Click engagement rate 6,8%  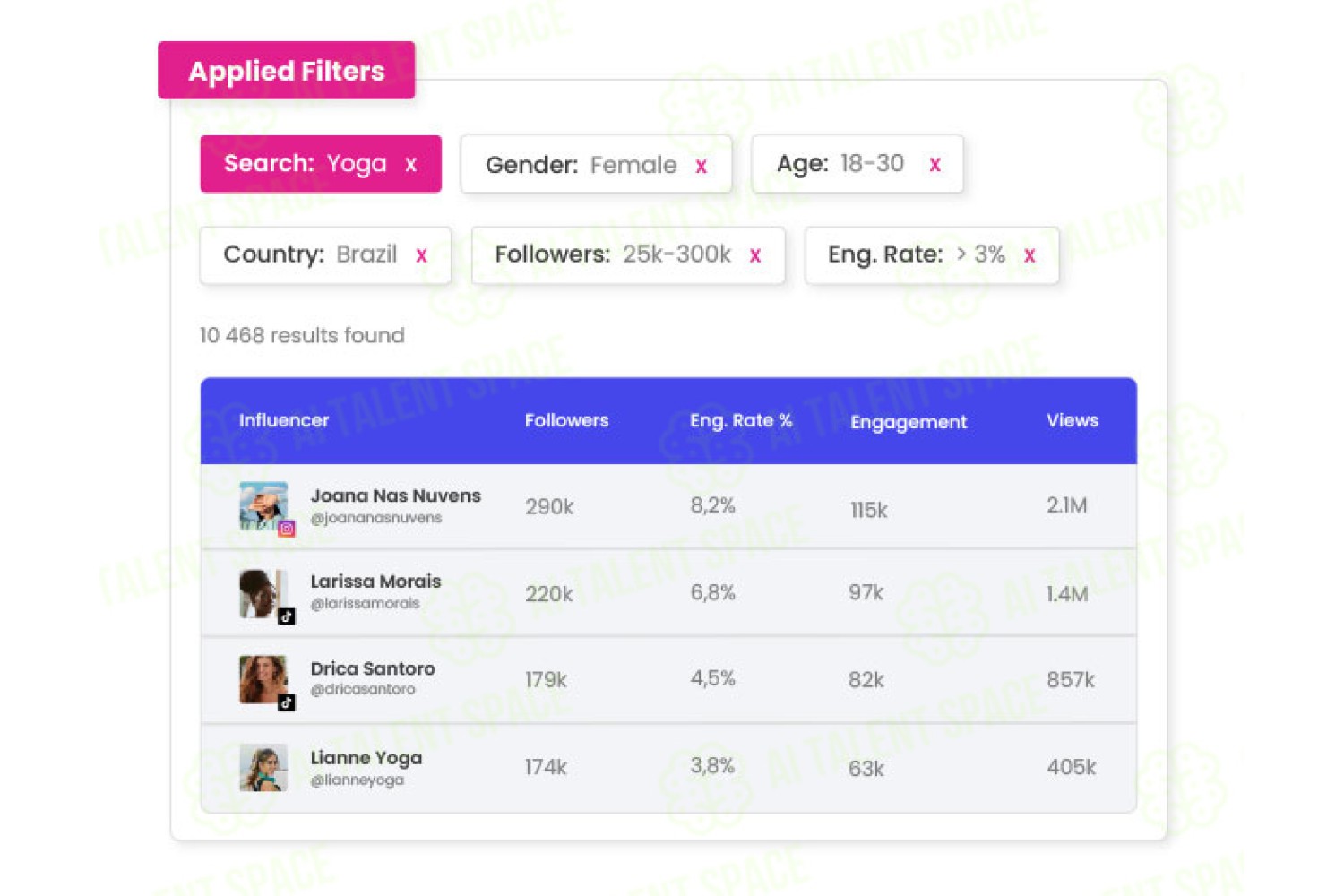coord(712,592)
